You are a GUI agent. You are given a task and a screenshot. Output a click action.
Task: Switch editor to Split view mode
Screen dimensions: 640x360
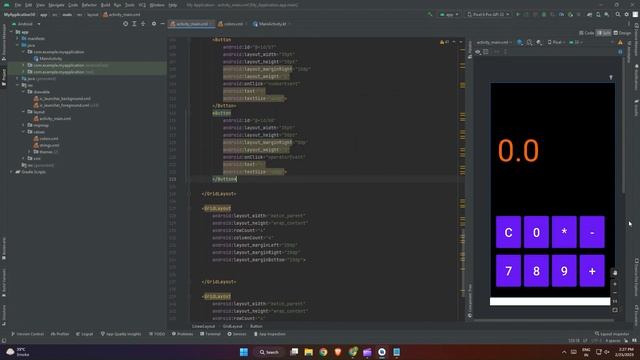pos(604,33)
